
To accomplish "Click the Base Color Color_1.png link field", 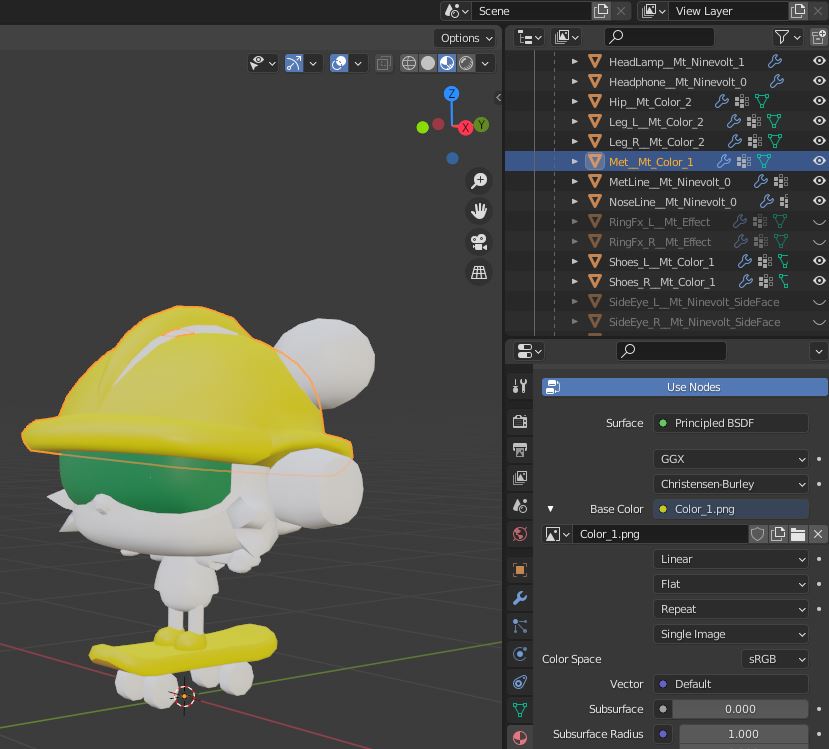I will 731,509.
